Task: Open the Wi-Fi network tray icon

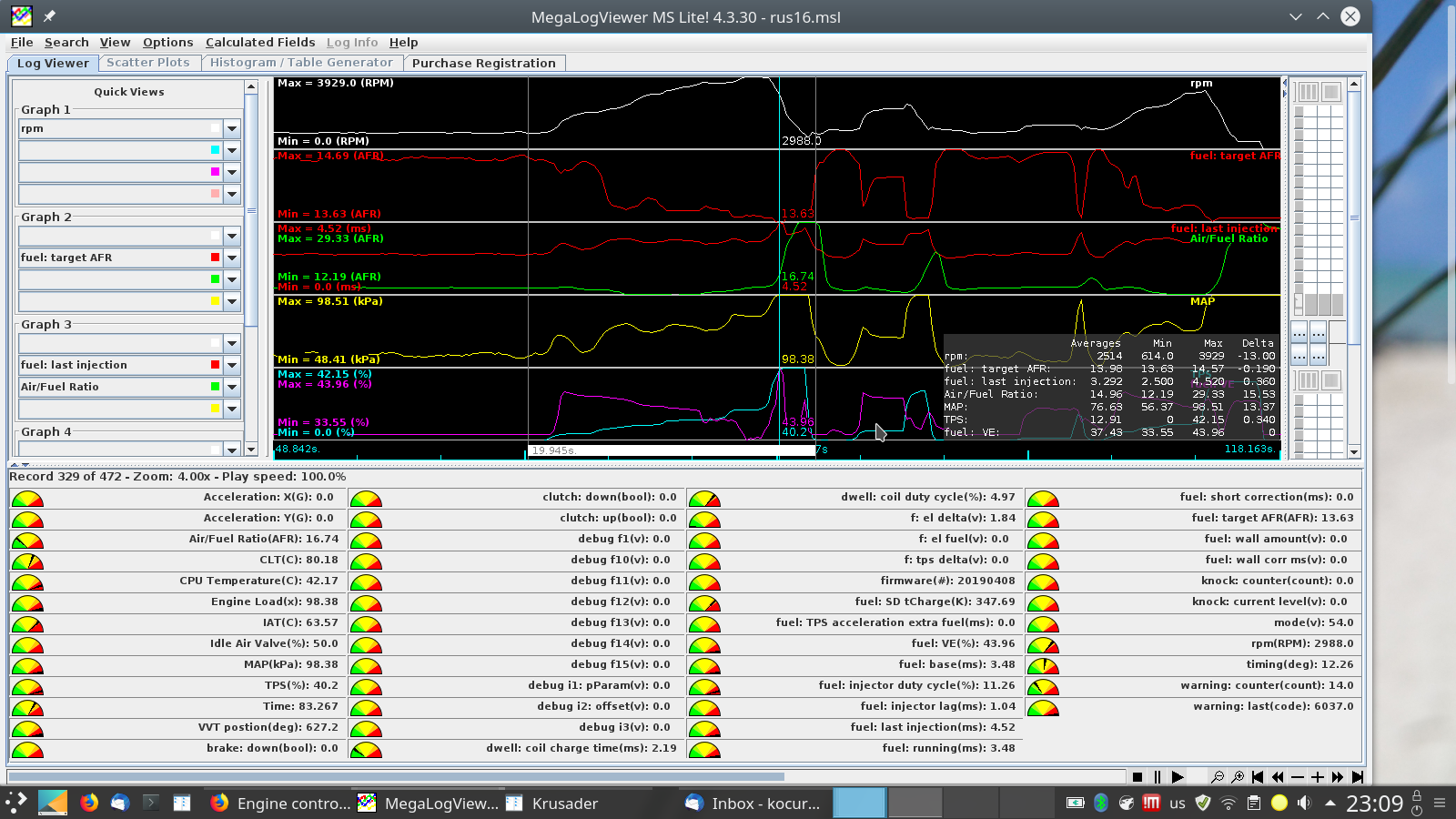Action: click(x=1228, y=803)
